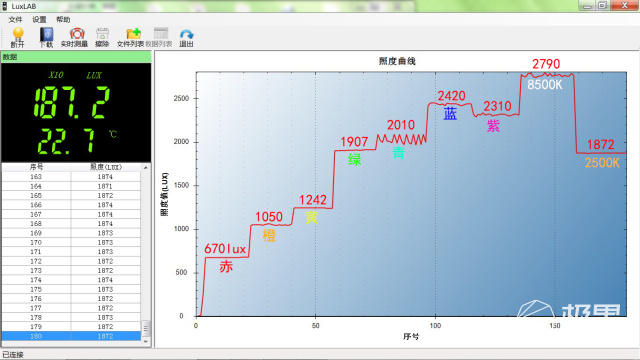The height and width of the screenshot is (360, 640).
Task: Select table row 175
Action: [x=71, y=289]
